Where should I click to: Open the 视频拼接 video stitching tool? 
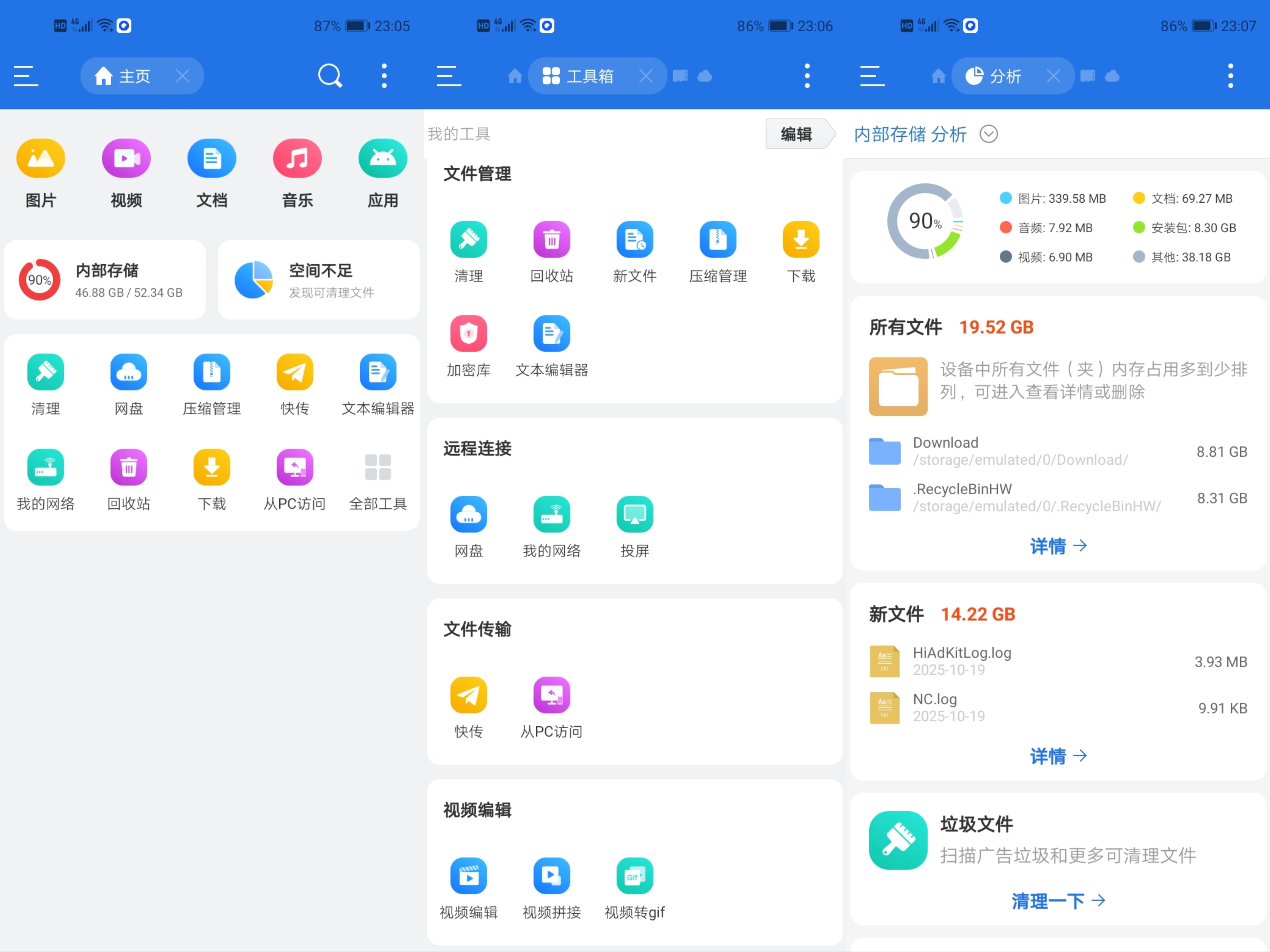pyautogui.click(x=551, y=876)
